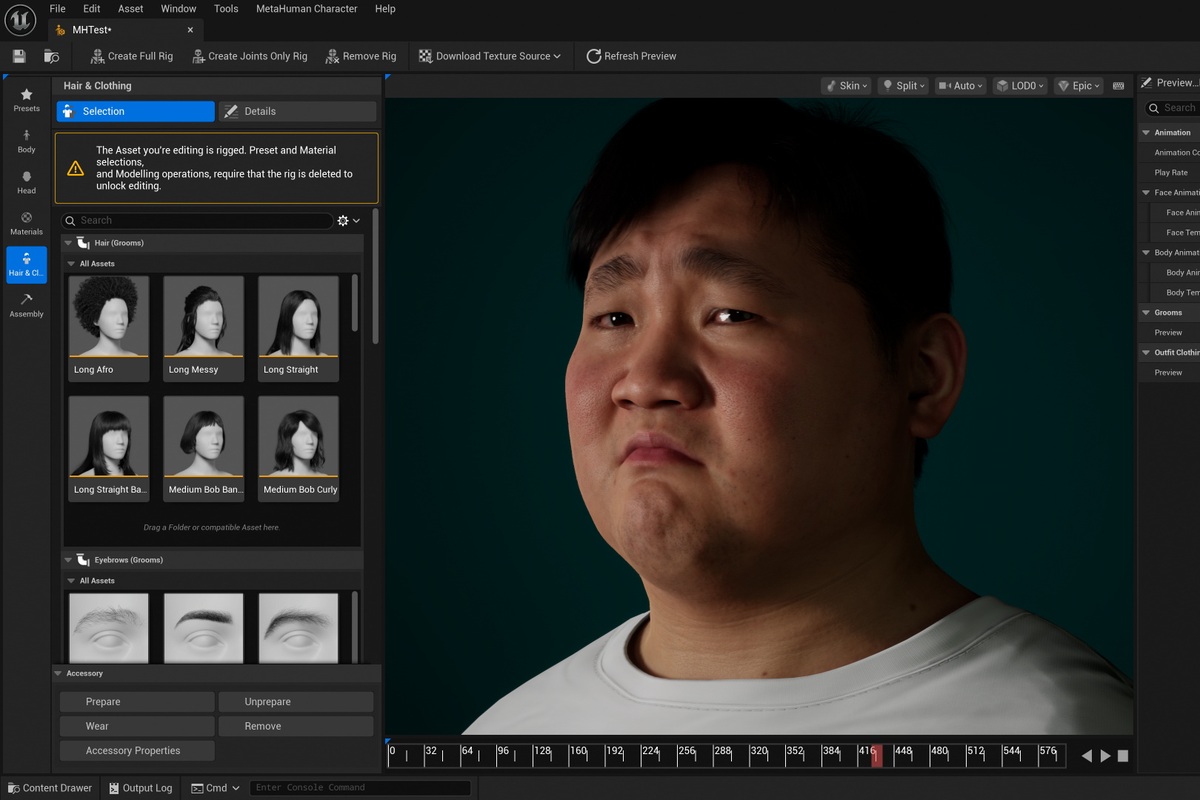The image size is (1200, 800).
Task: Switch to the Selection tab
Action: pos(136,111)
